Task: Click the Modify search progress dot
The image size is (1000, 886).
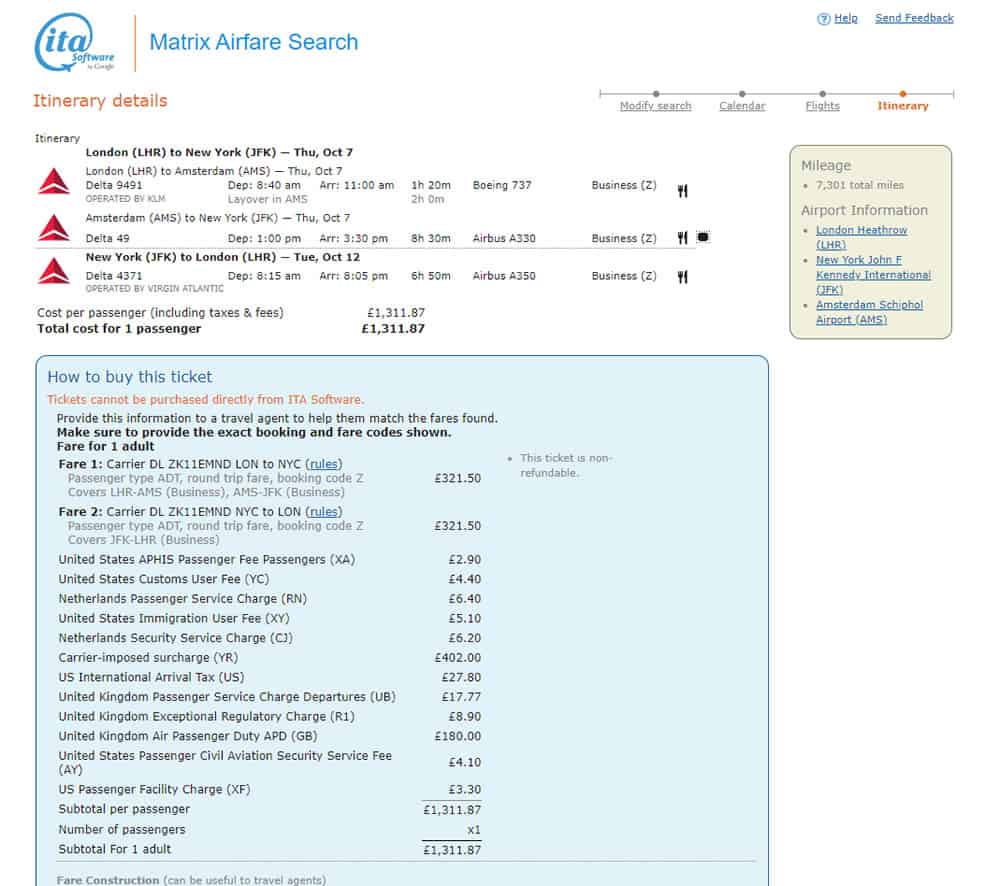Action: click(x=656, y=94)
